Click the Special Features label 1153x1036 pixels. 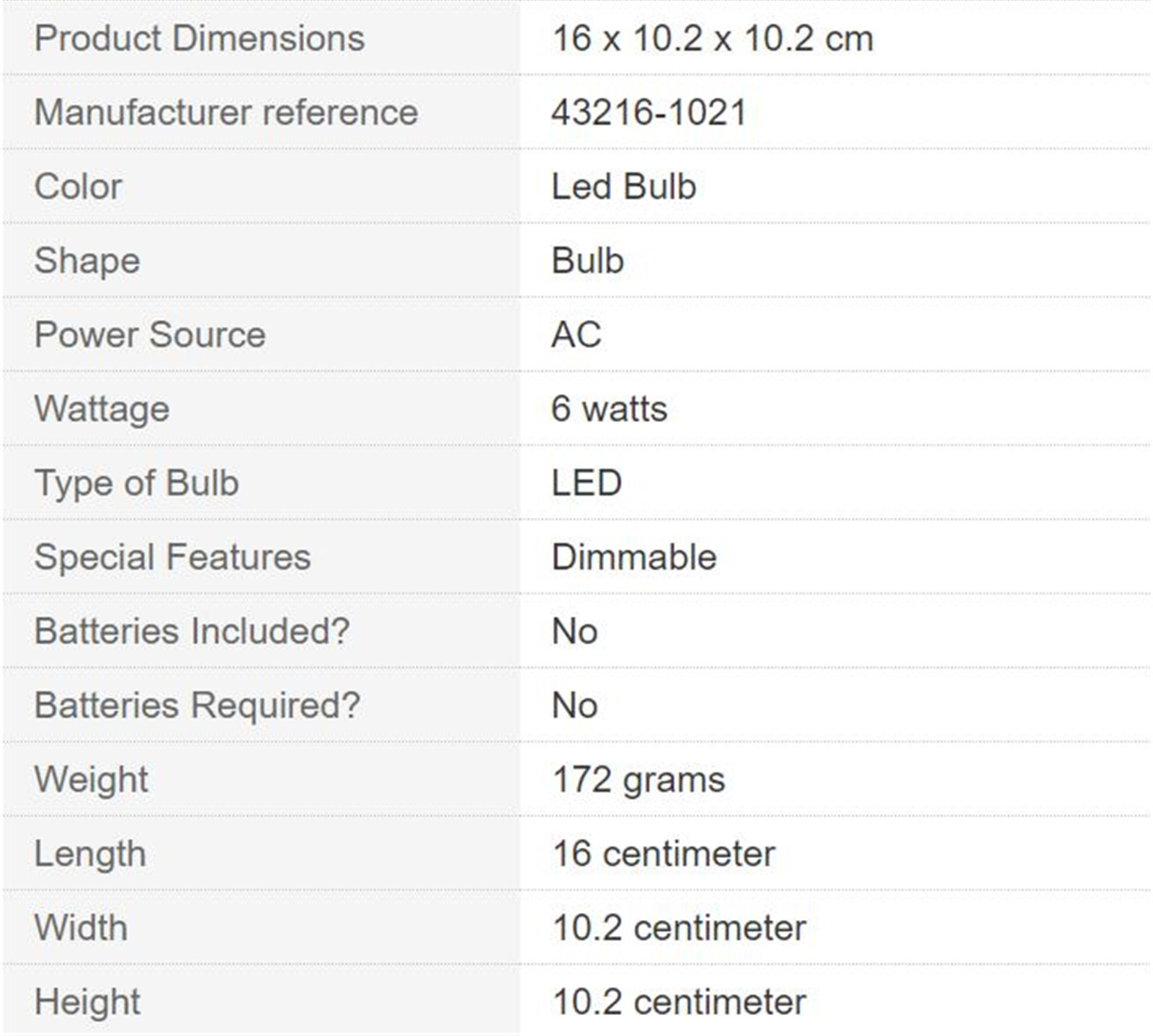pos(173,558)
